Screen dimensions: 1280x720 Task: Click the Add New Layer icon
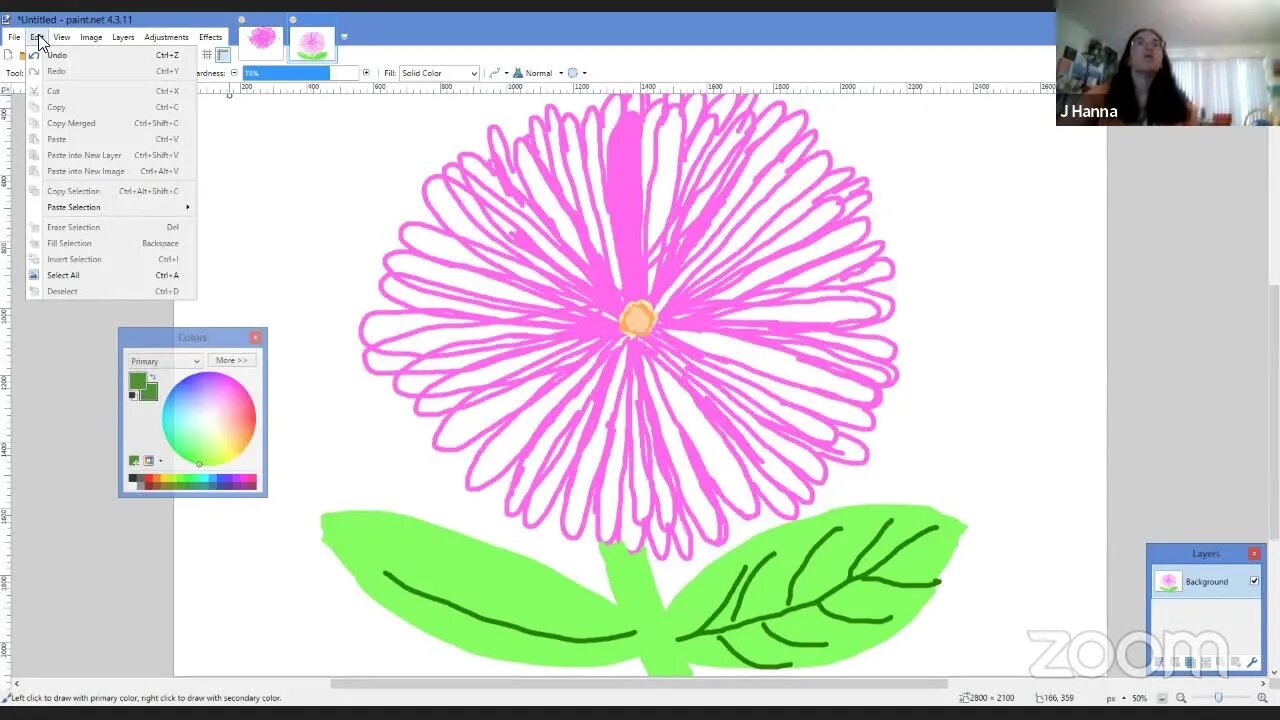coord(1159,662)
